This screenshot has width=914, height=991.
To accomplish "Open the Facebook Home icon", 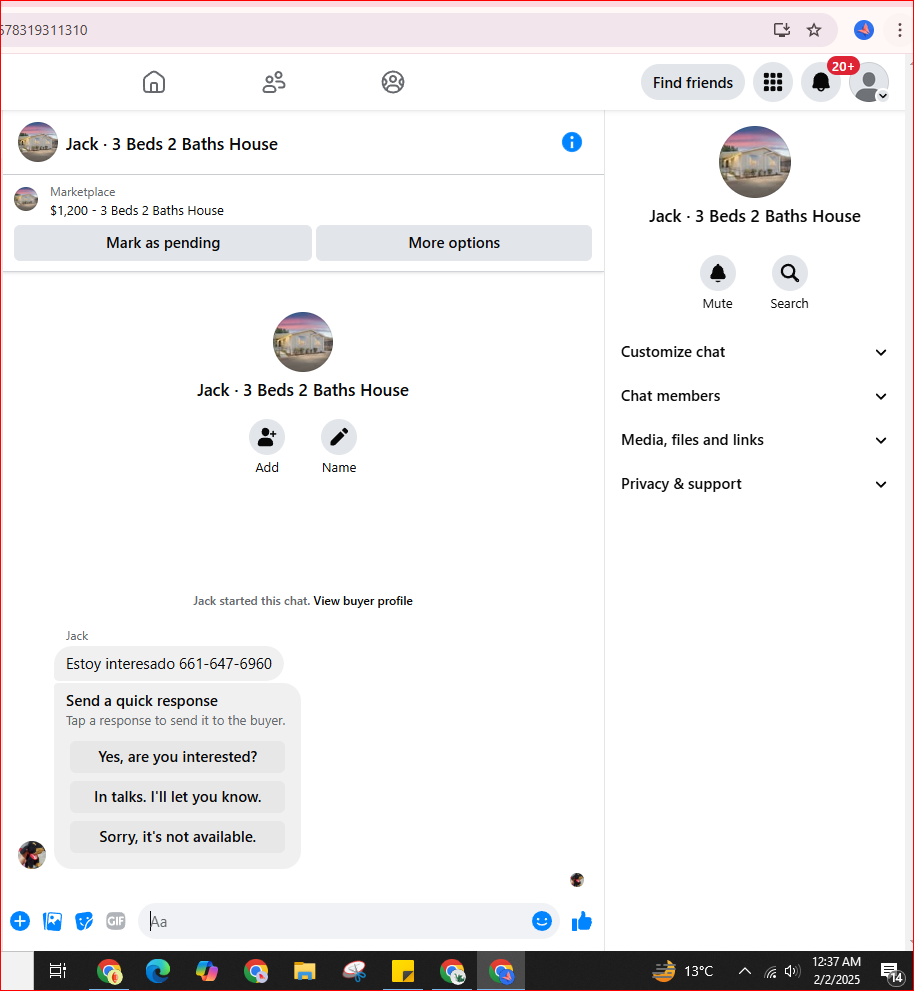I will [x=154, y=82].
